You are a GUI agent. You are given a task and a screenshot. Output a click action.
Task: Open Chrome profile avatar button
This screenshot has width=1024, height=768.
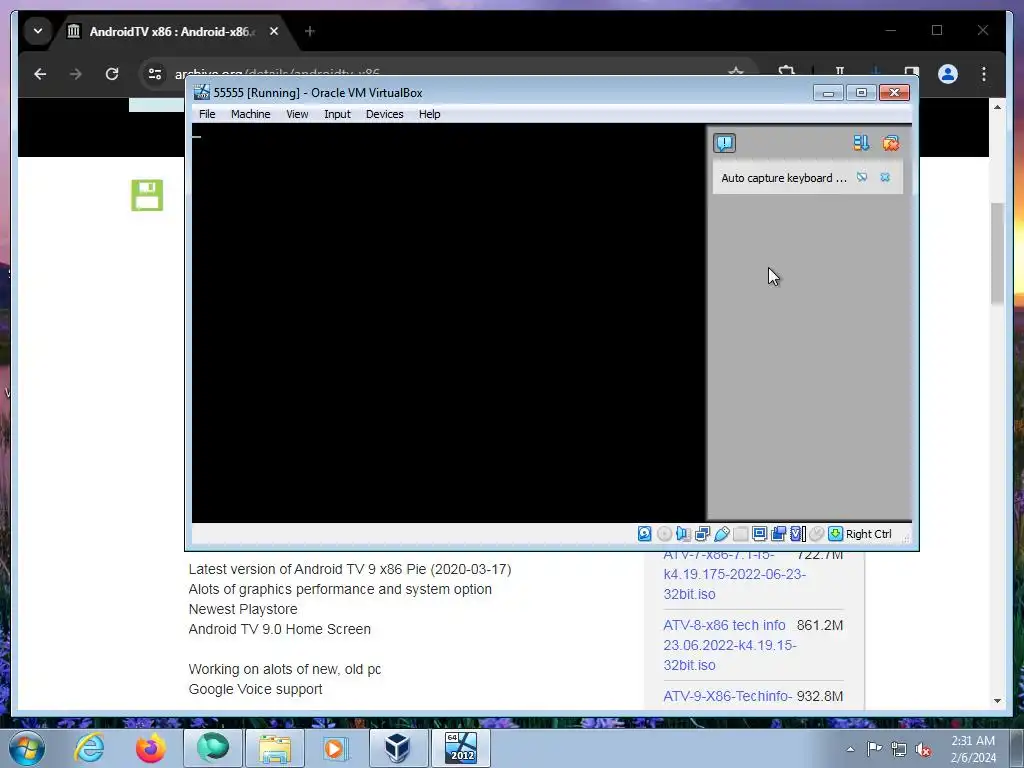948,74
